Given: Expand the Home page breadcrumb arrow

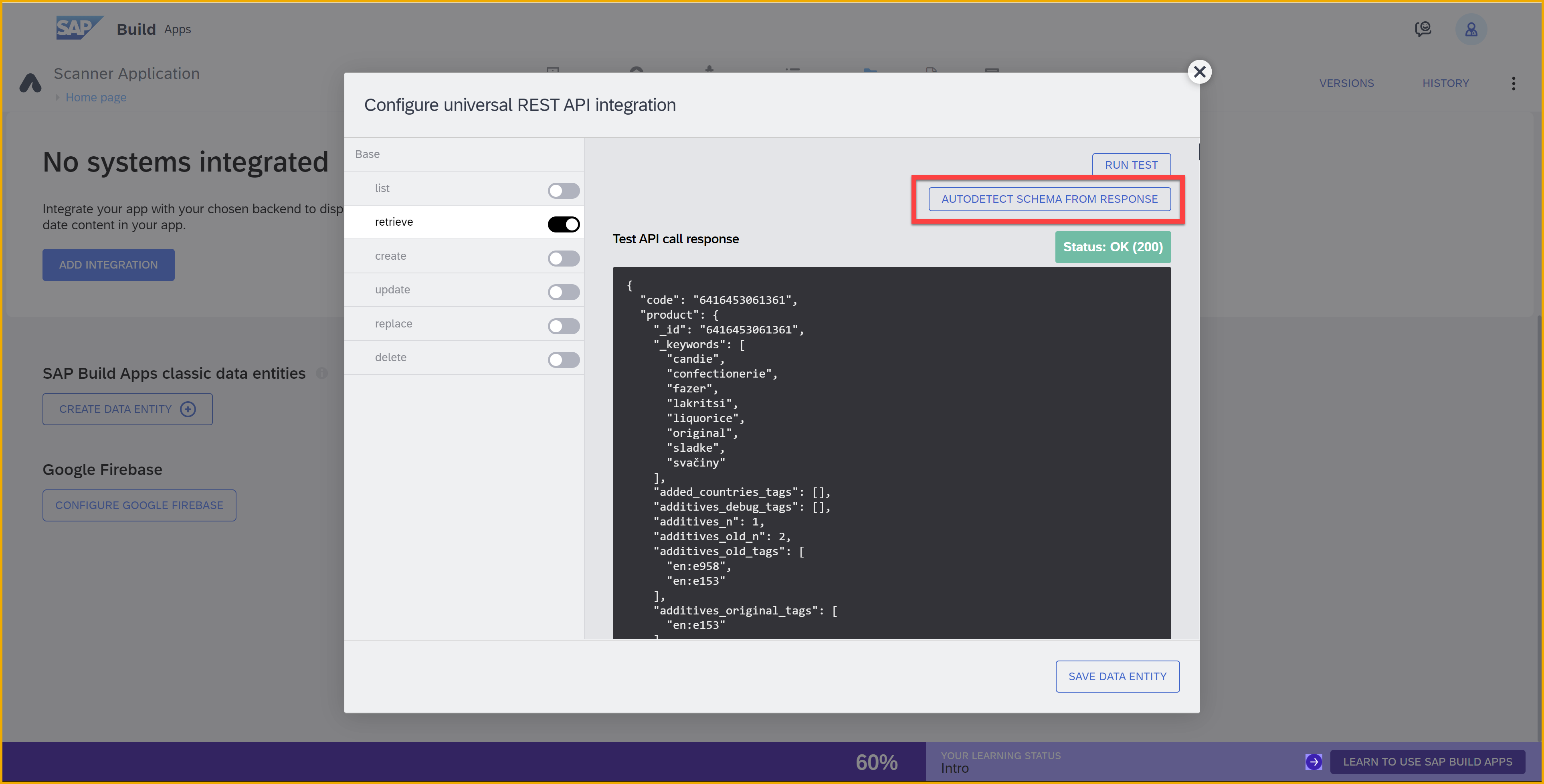Looking at the screenshot, I should 58,97.
